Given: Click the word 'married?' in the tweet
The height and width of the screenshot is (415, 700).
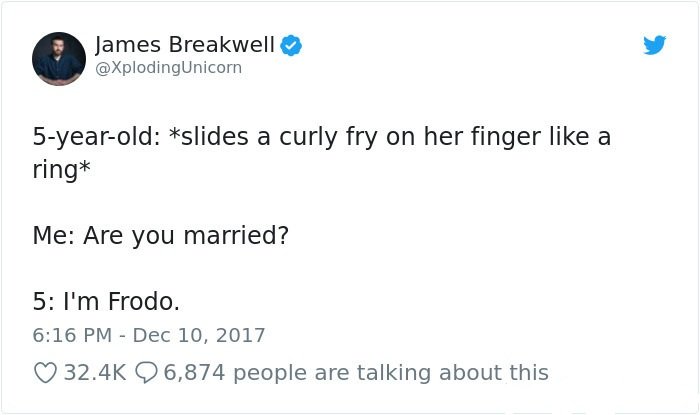Looking at the screenshot, I should click(x=236, y=236).
